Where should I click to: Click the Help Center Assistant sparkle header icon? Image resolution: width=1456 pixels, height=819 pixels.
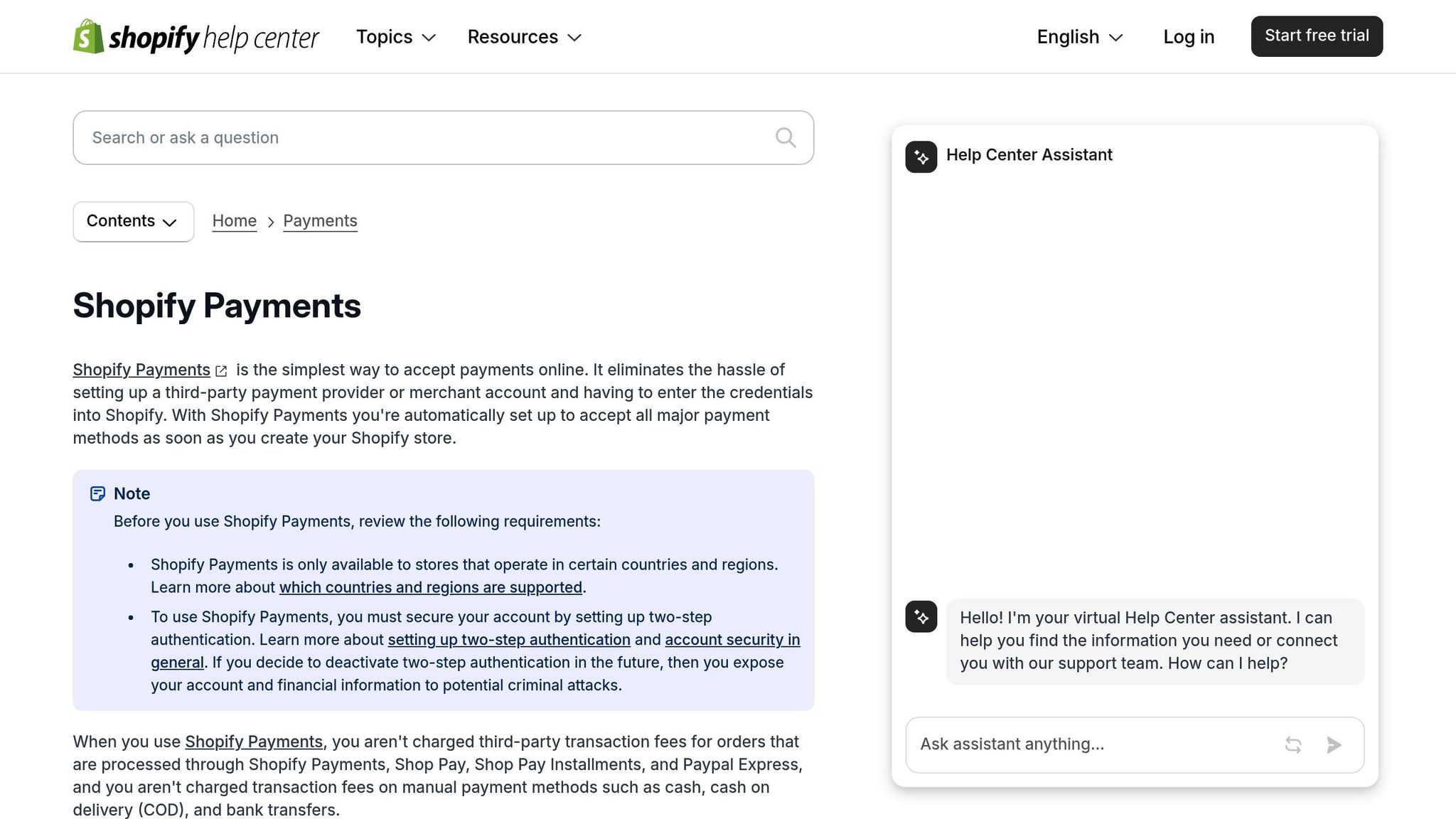[921, 156]
